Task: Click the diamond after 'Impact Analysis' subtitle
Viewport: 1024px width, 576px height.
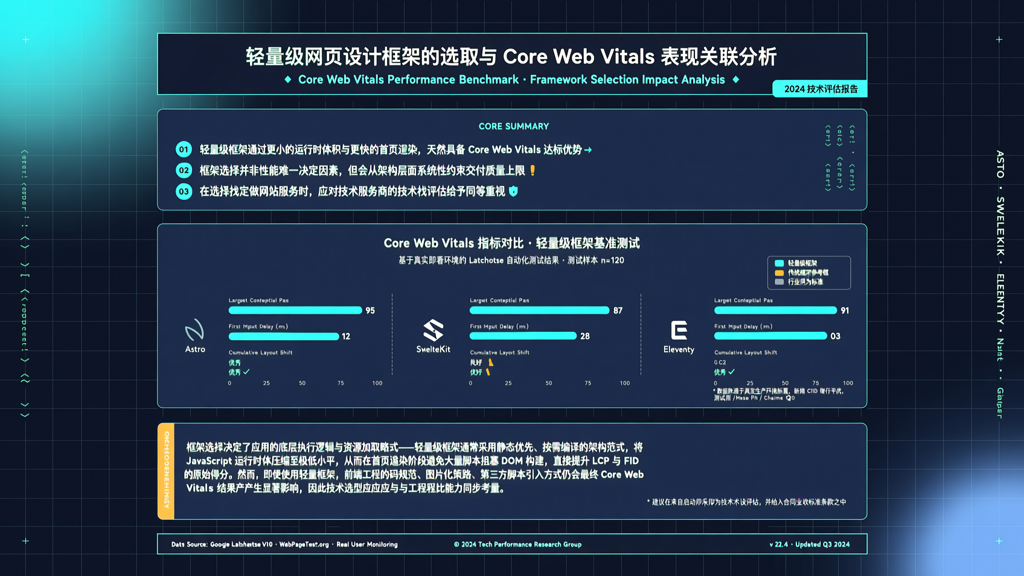Action: (736, 80)
